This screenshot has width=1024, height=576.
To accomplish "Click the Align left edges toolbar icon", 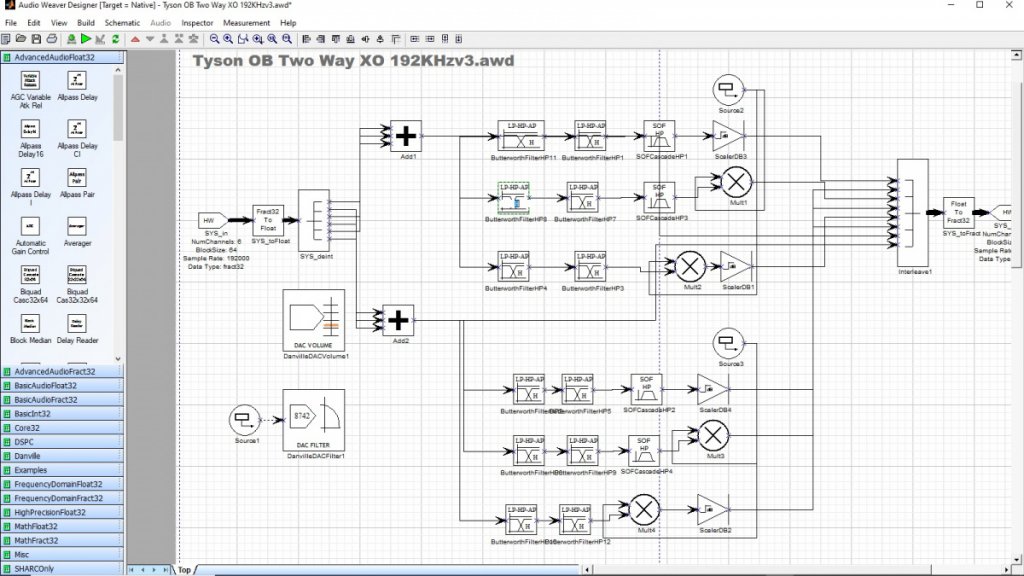I will tap(306, 39).
